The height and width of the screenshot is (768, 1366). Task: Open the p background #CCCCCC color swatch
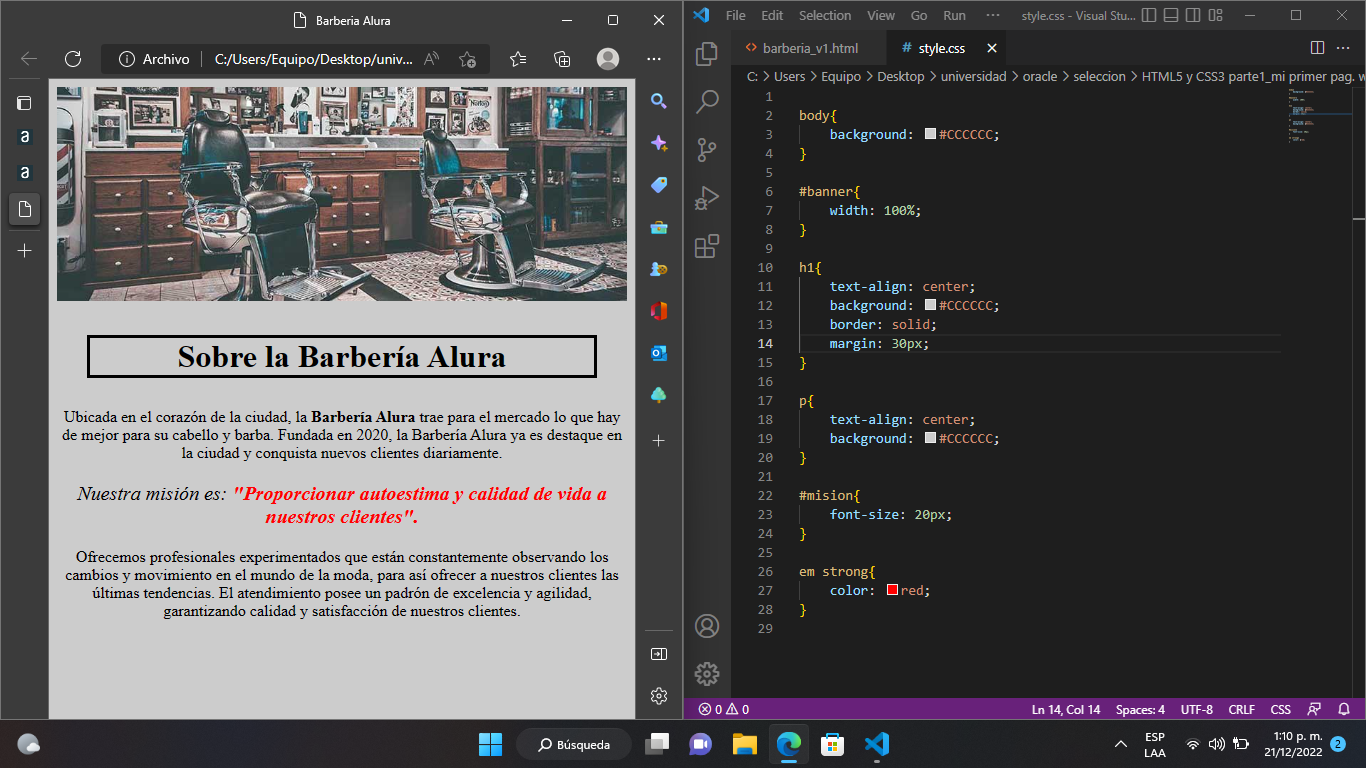[930, 438]
